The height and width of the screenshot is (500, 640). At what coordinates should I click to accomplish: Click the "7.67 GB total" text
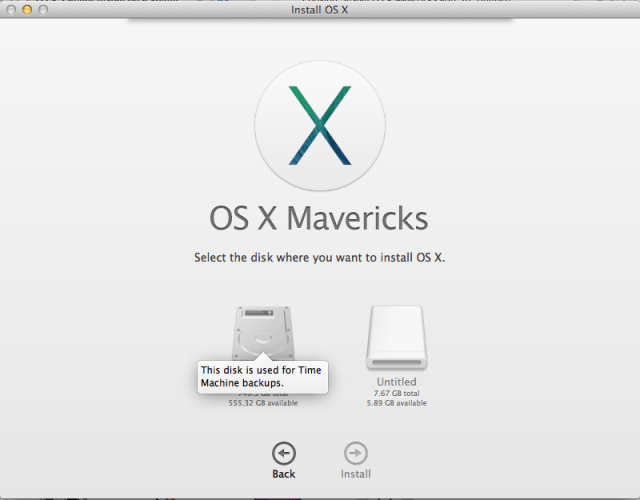396,393
